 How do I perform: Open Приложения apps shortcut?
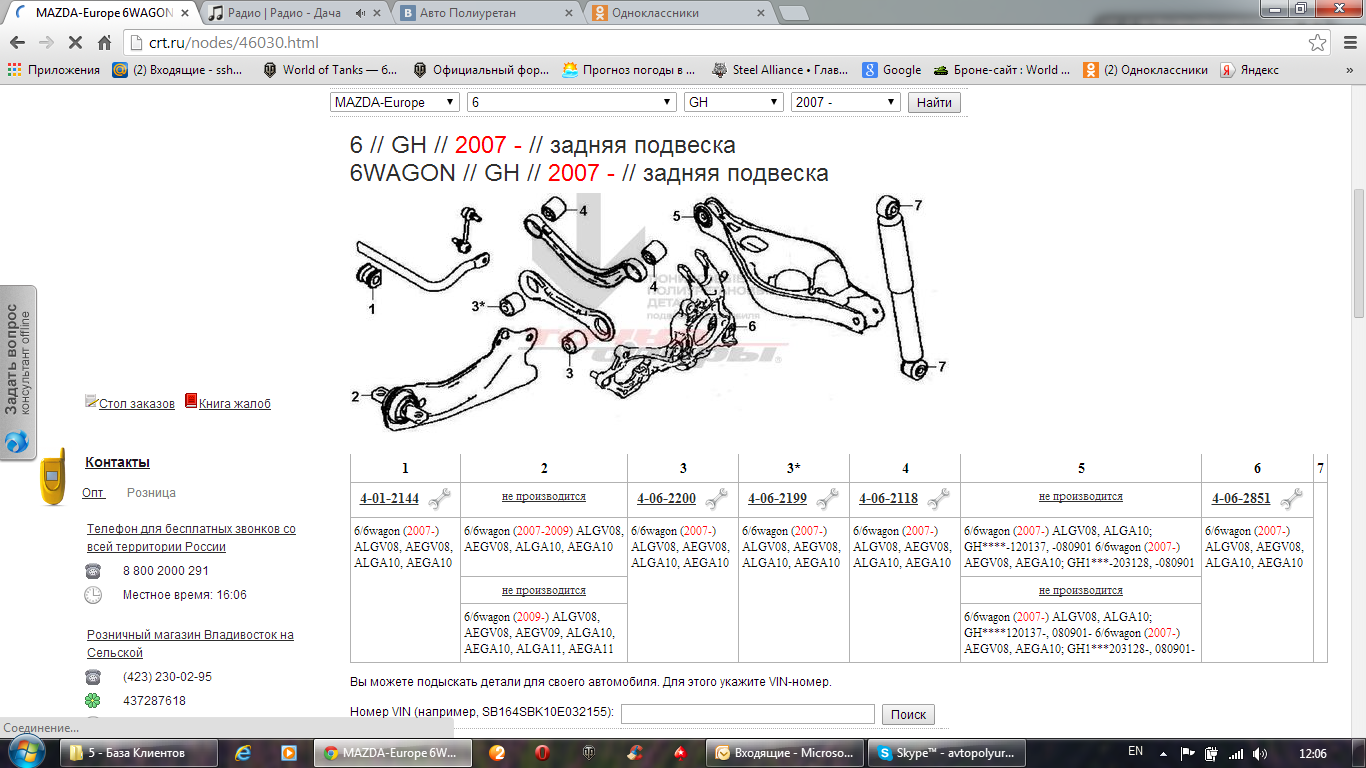click(54, 70)
